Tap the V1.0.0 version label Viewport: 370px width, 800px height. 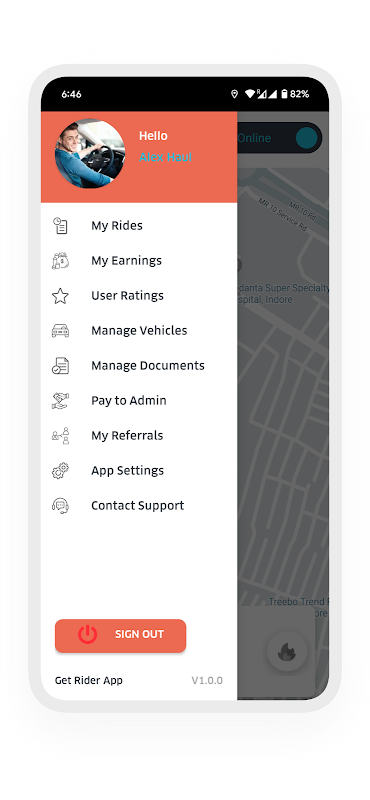(x=207, y=680)
